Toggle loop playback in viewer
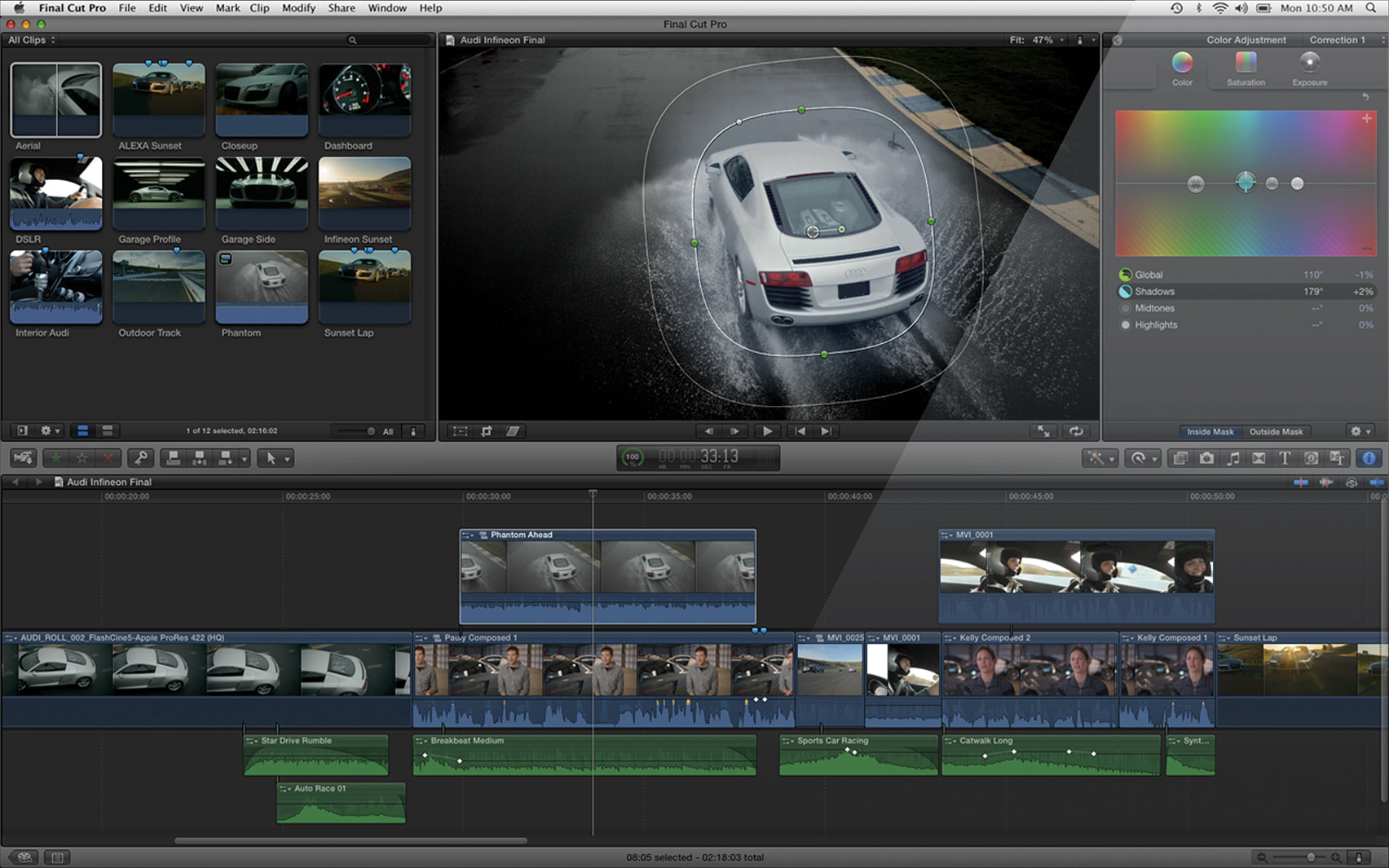Image resolution: width=1389 pixels, height=868 pixels. pyautogui.click(x=1076, y=431)
